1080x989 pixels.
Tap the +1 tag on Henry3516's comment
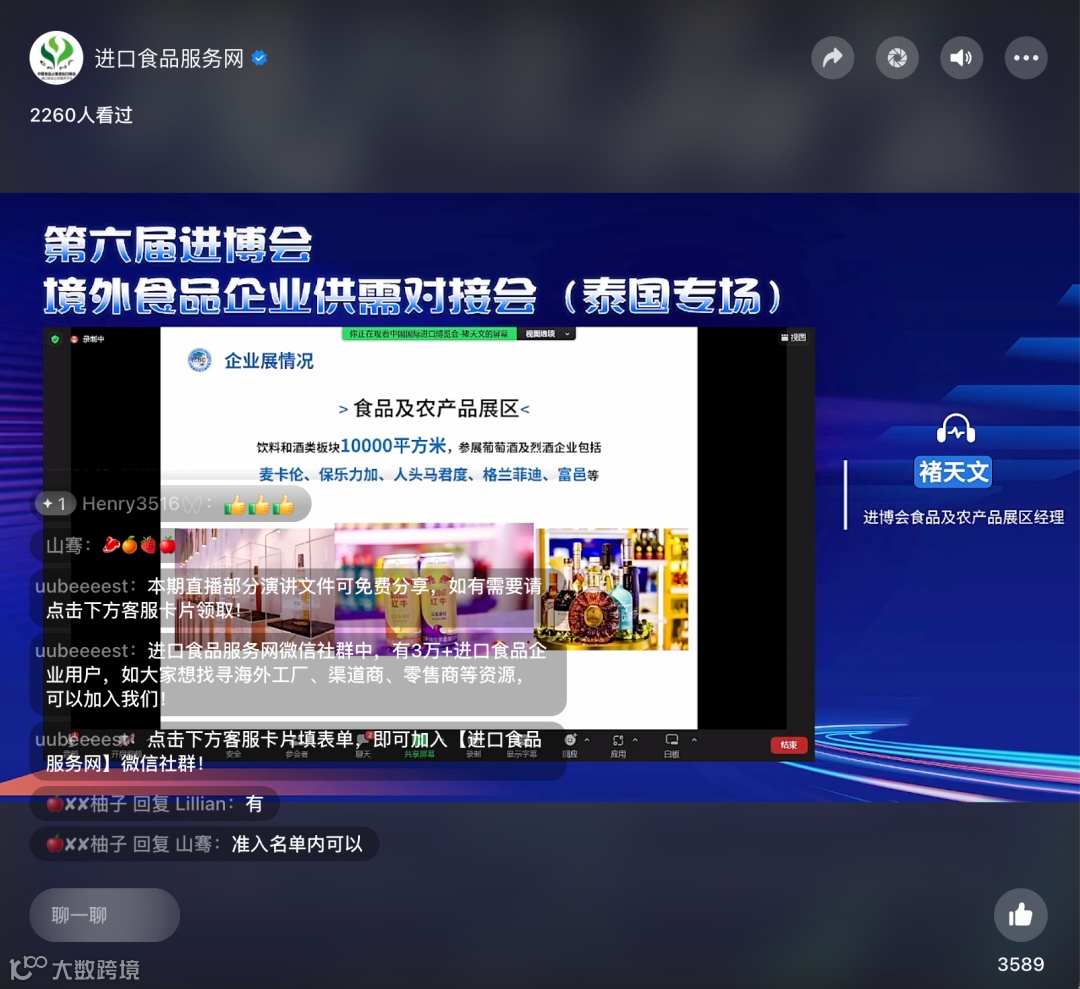54,504
